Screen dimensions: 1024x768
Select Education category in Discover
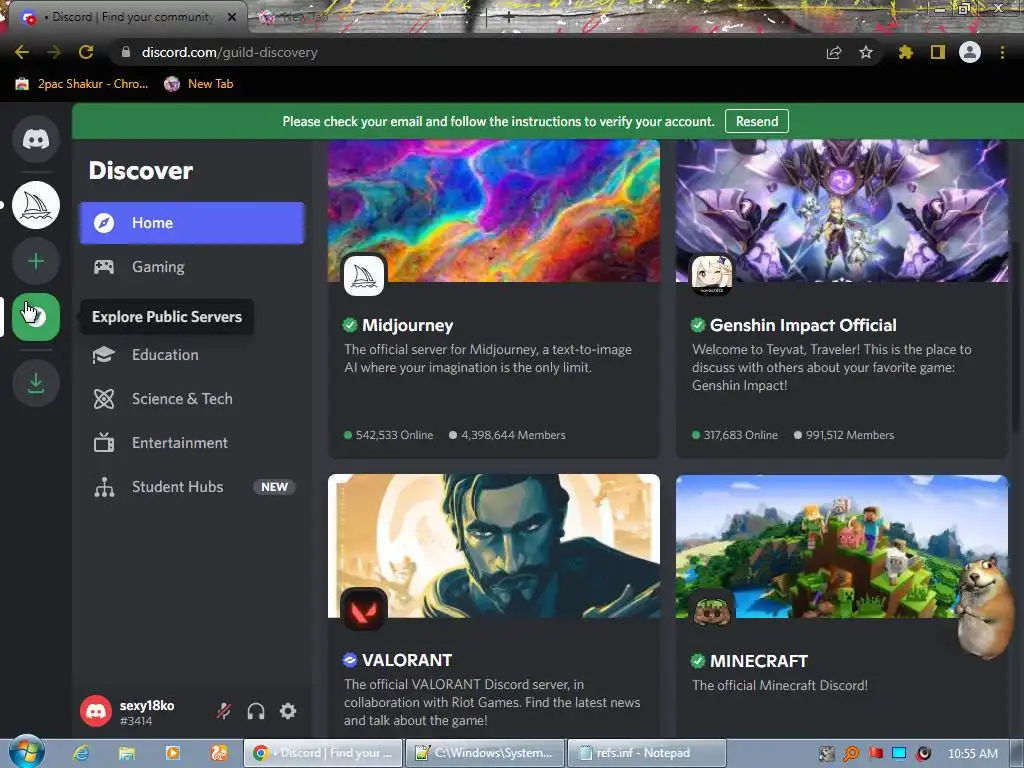191,355
